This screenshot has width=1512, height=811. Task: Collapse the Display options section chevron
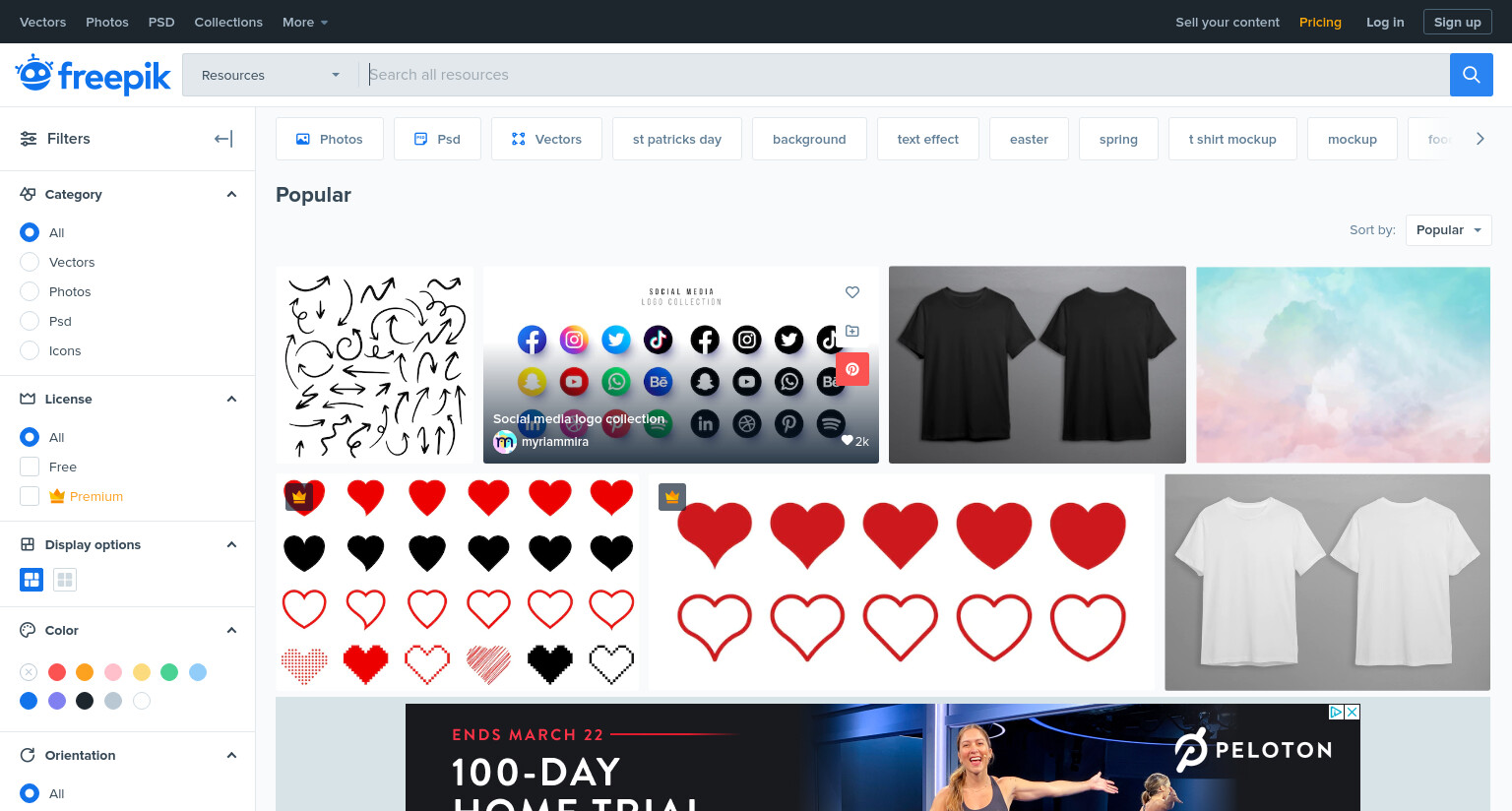[x=231, y=544]
